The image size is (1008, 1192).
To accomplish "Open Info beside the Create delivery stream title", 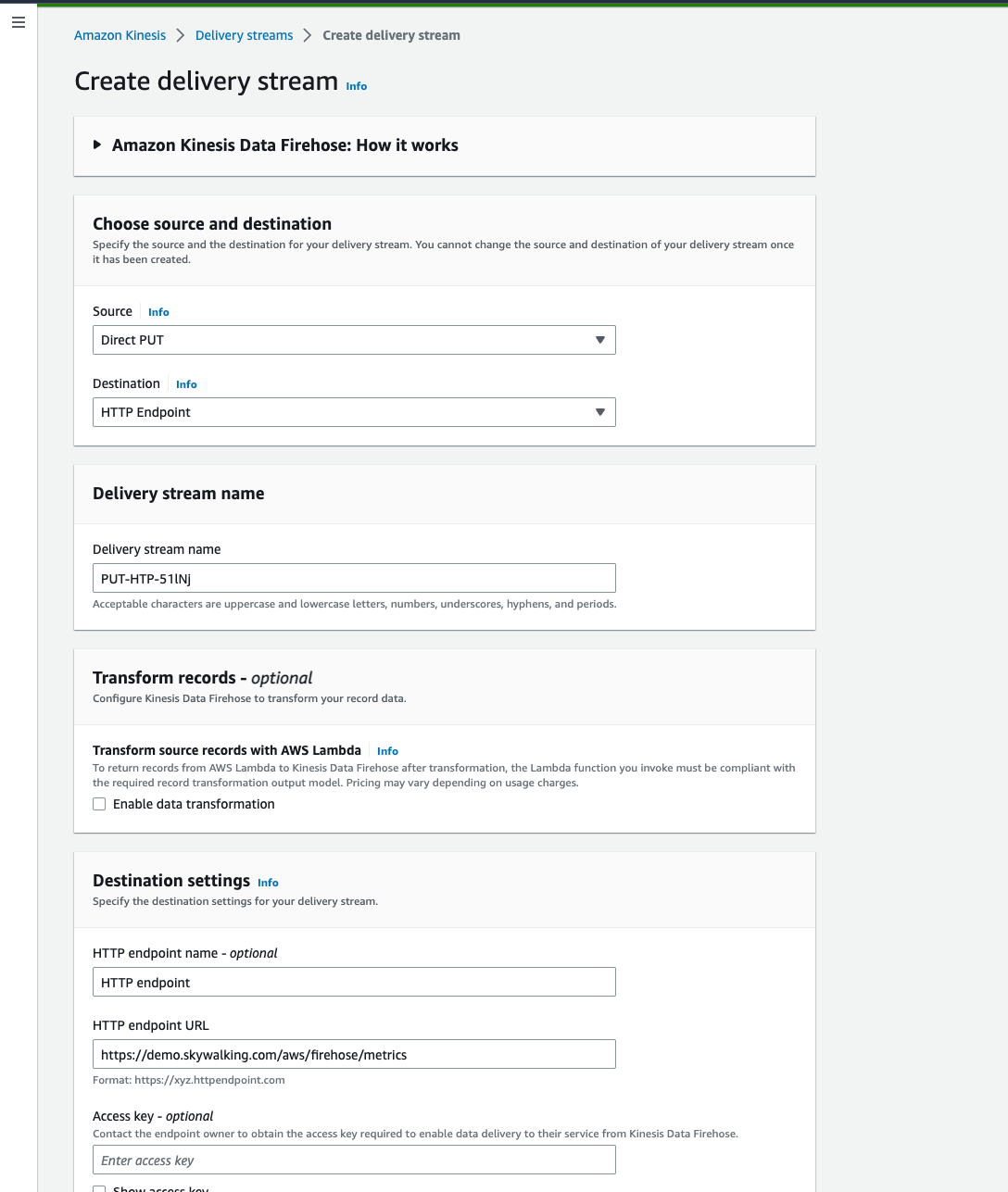I will point(356,85).
